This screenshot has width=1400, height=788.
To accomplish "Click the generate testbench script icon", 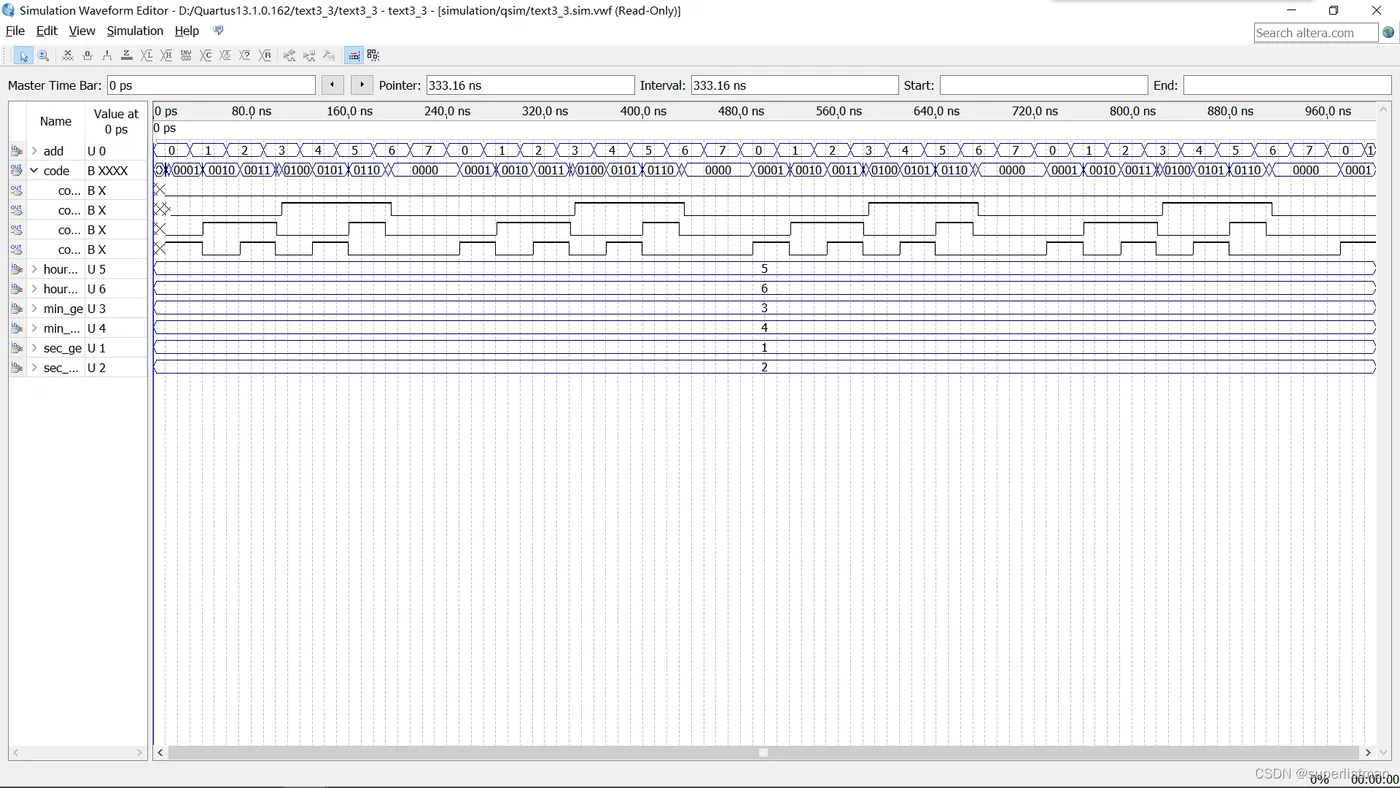I will (x=329, y=55).
